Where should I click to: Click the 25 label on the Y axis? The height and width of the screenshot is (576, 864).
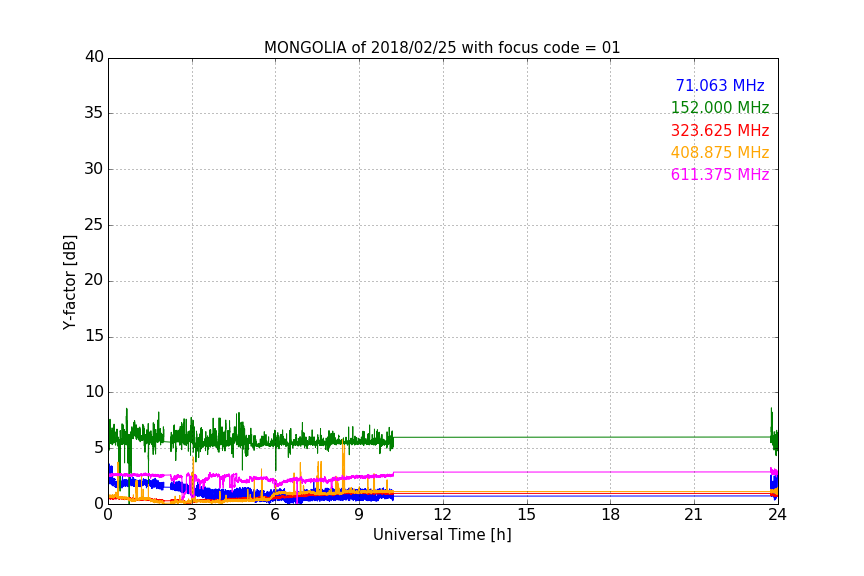[94, 225]
